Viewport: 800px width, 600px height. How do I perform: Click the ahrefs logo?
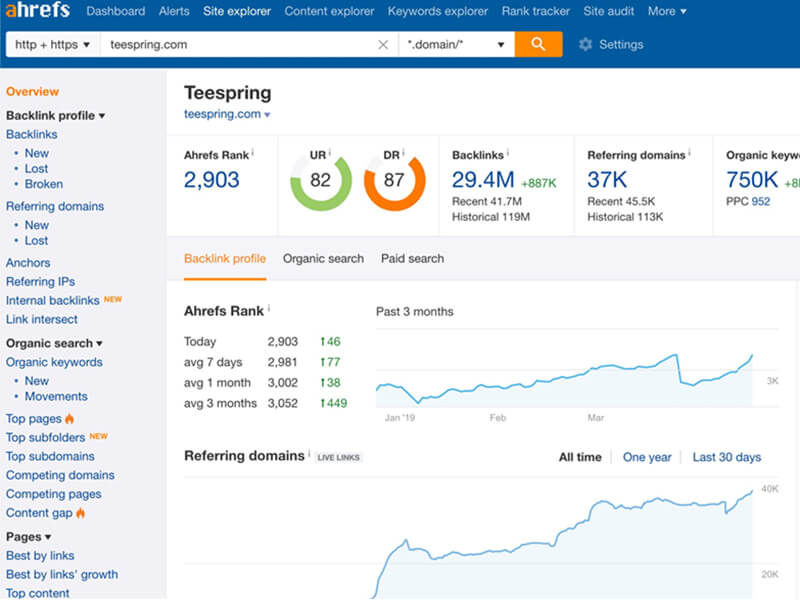(38, 10)
